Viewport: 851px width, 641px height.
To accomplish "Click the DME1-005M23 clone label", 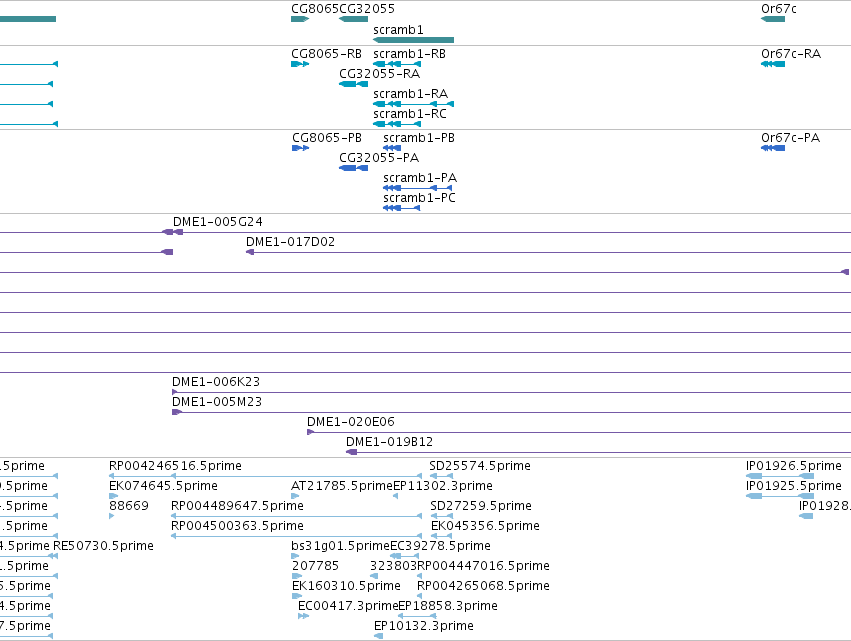I will pos(217,402).
